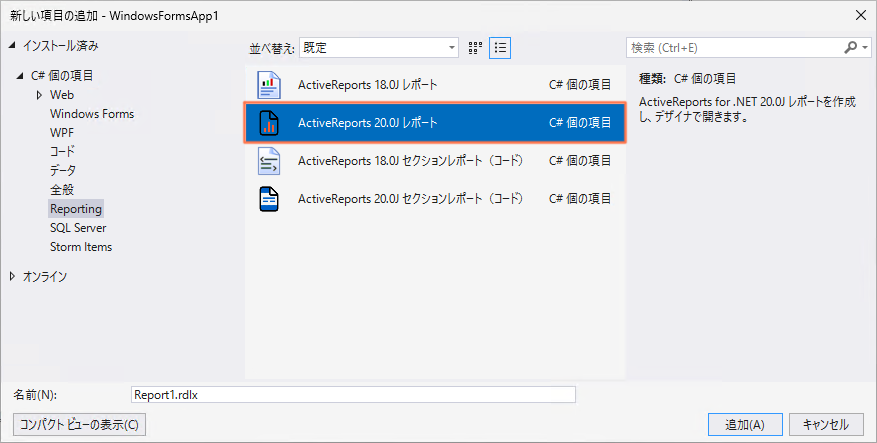Click the インストール済み label
The width and height of the screenshot is (877, 443).
tap(60, 46)
